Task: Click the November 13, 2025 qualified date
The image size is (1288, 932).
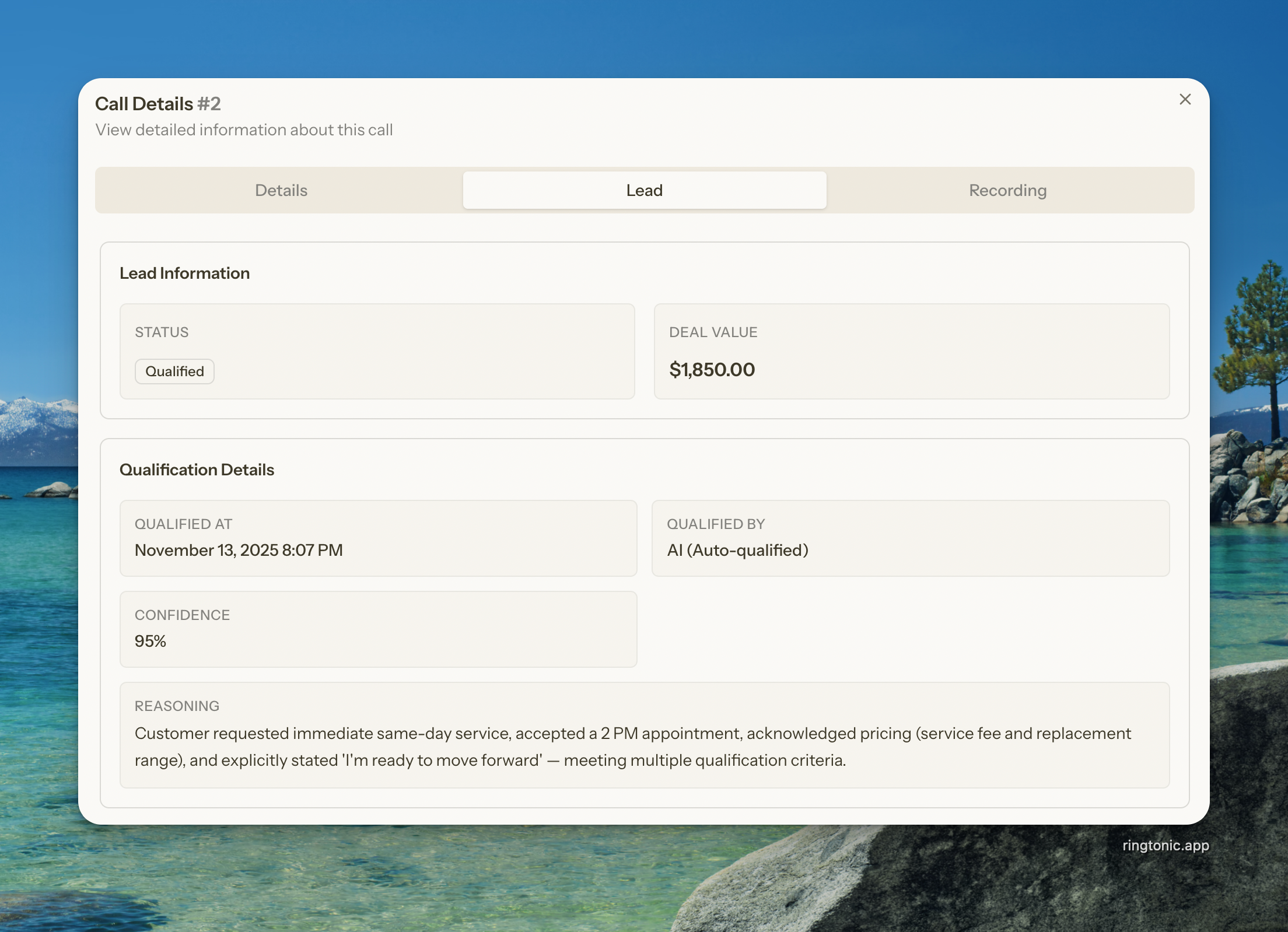Action: pos(238,550)
